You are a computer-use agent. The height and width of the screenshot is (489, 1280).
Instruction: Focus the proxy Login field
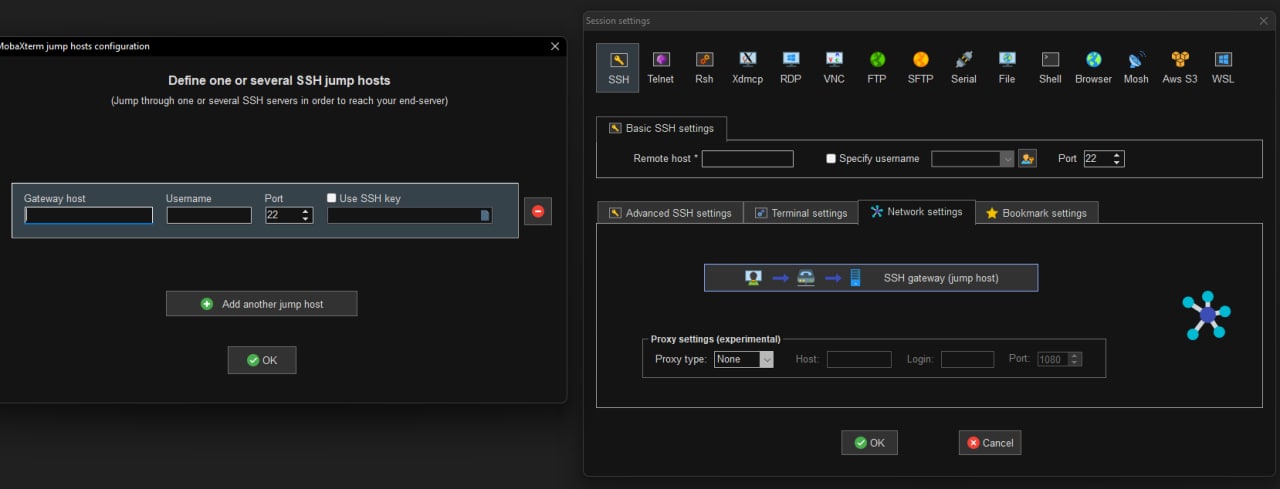(x=968, y=359)
